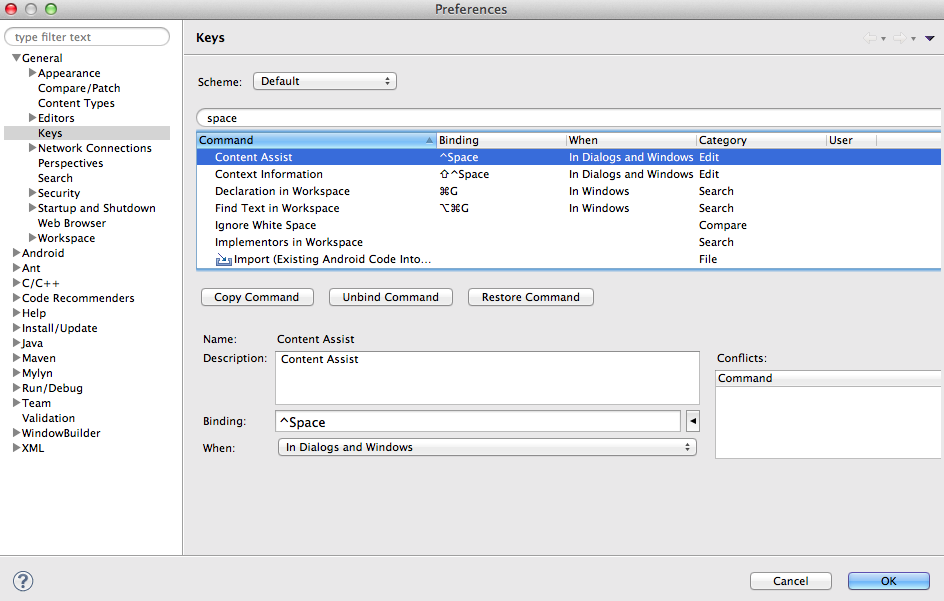The image size is (944, 601).
Task: Open the view menu via the down triangle
Action: tap(930, 37)
